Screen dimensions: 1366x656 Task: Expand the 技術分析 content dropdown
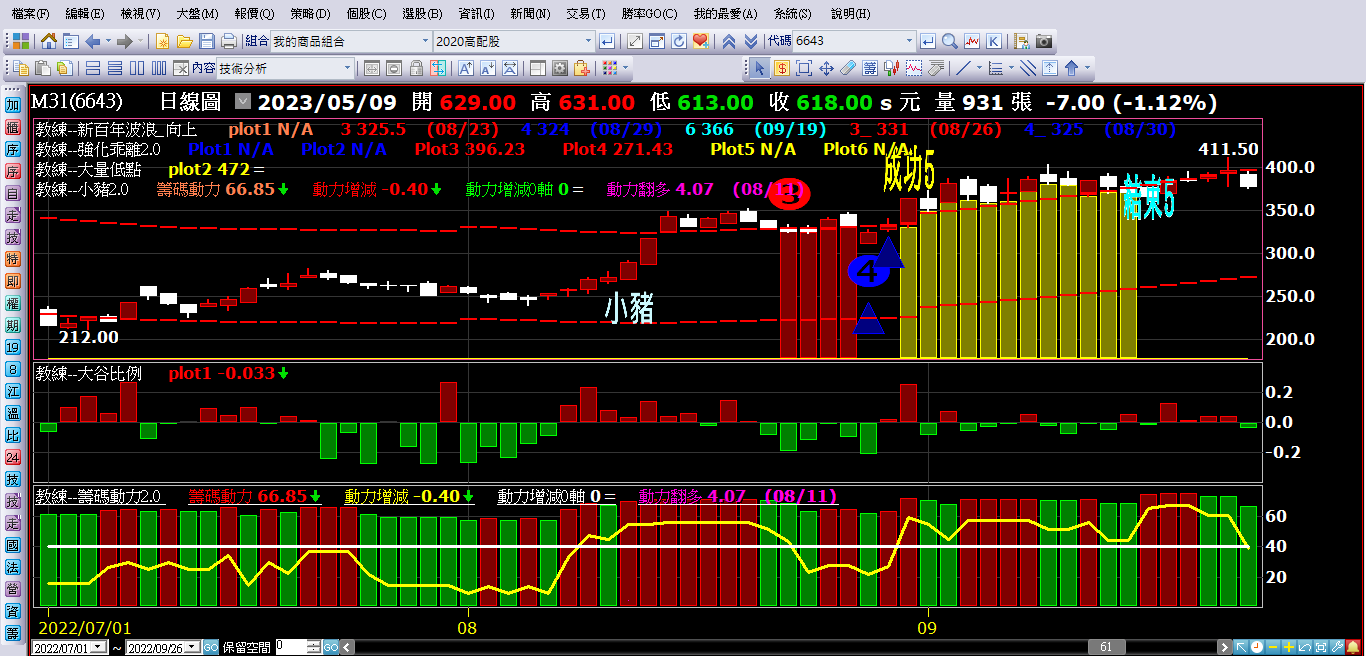348,68
